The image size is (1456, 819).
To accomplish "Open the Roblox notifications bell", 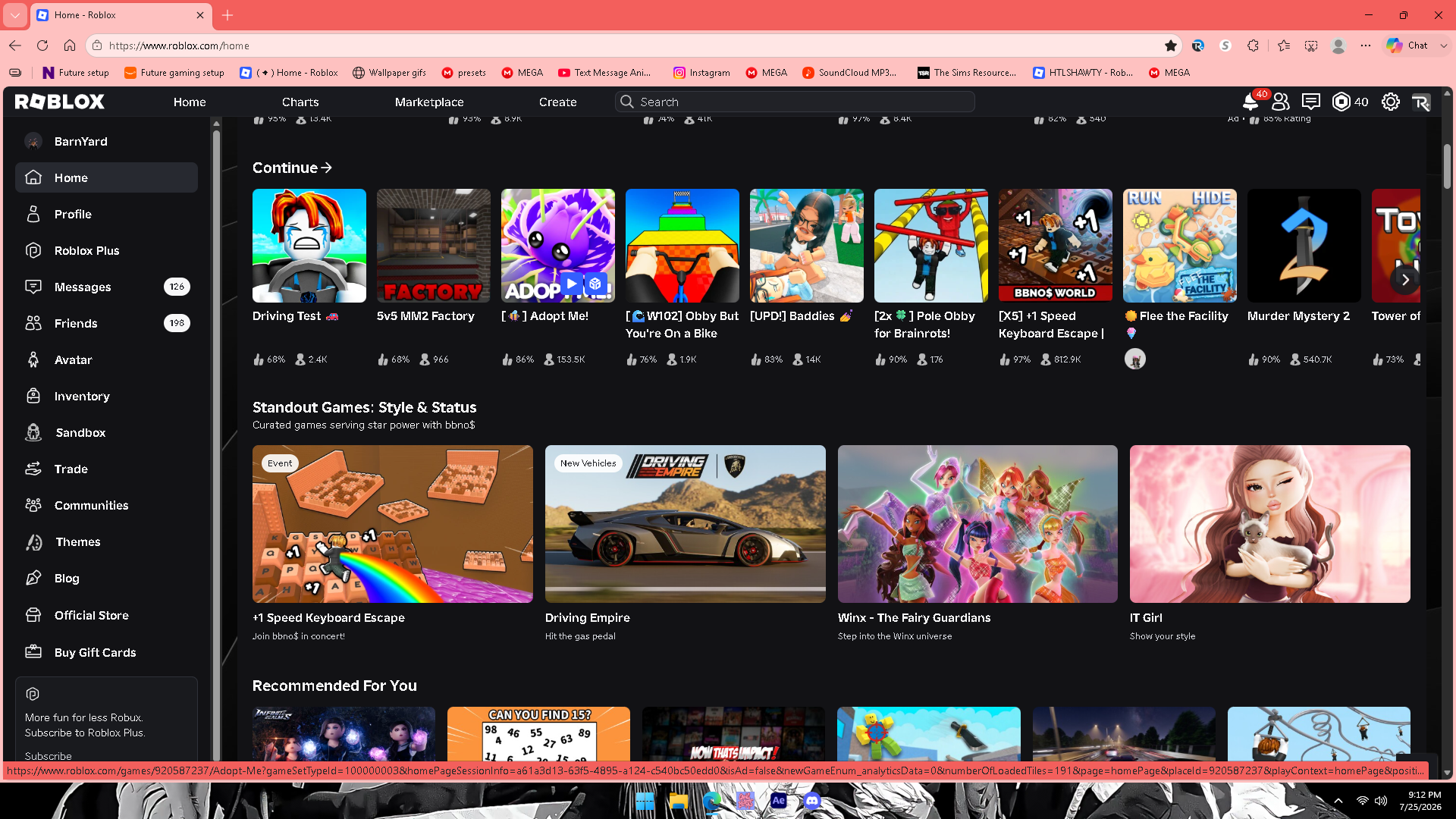I will tap(1250, 102).
